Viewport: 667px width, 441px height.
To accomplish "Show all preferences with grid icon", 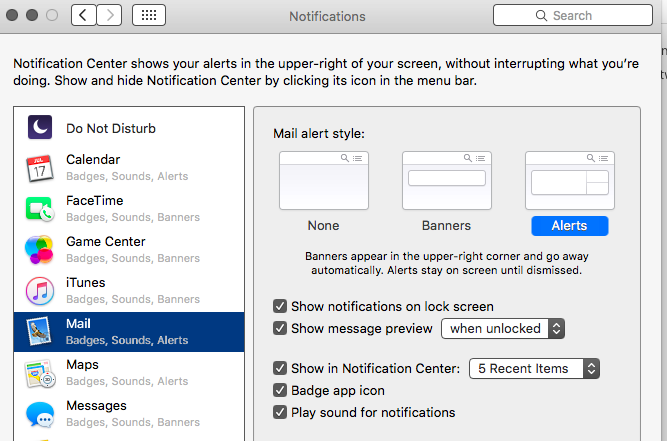I will click(149, 16).
